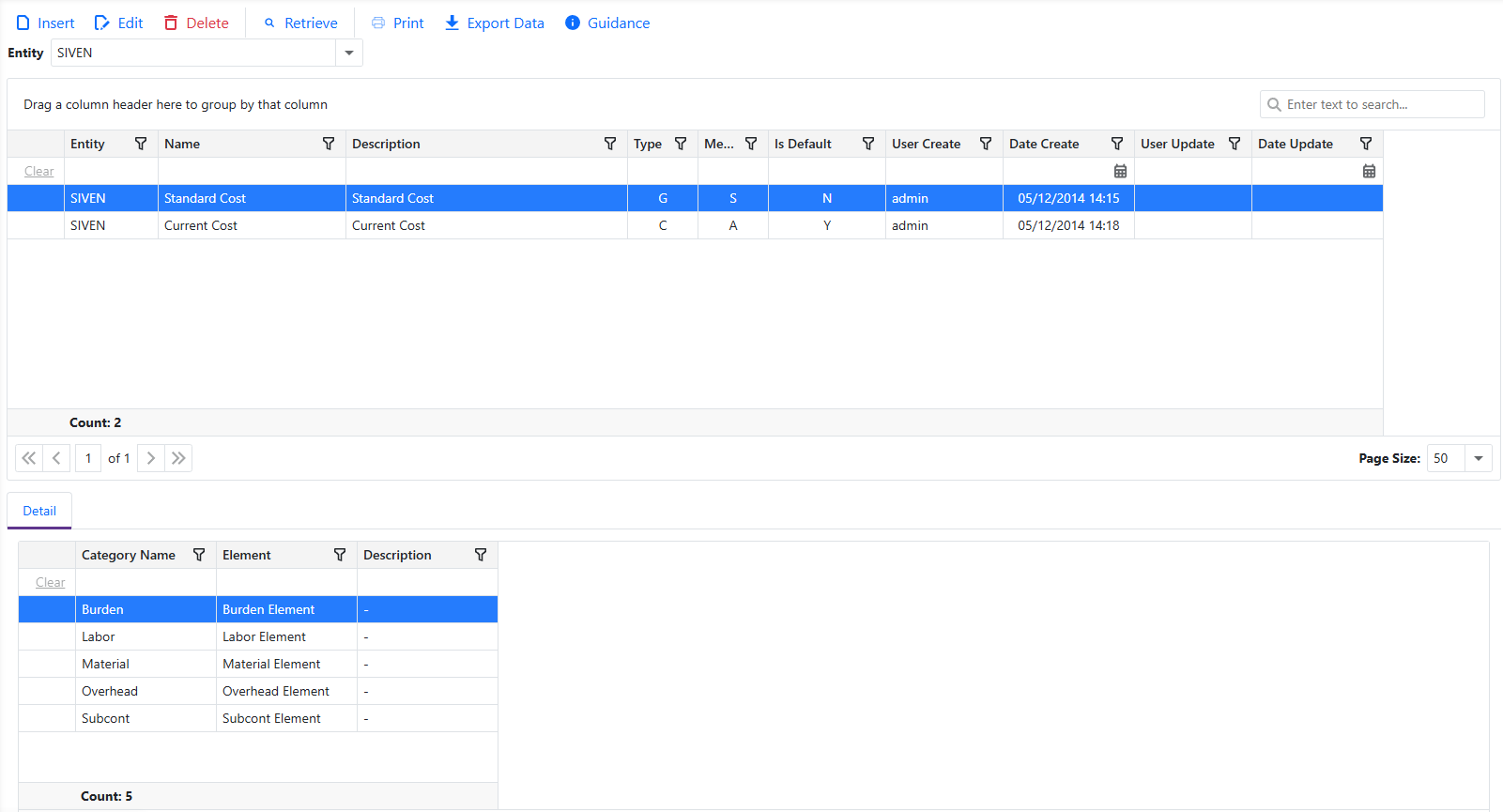Screen dimensions: 1503x812
Task: Click the Name filter row input
Action: (x=252, y=171)
